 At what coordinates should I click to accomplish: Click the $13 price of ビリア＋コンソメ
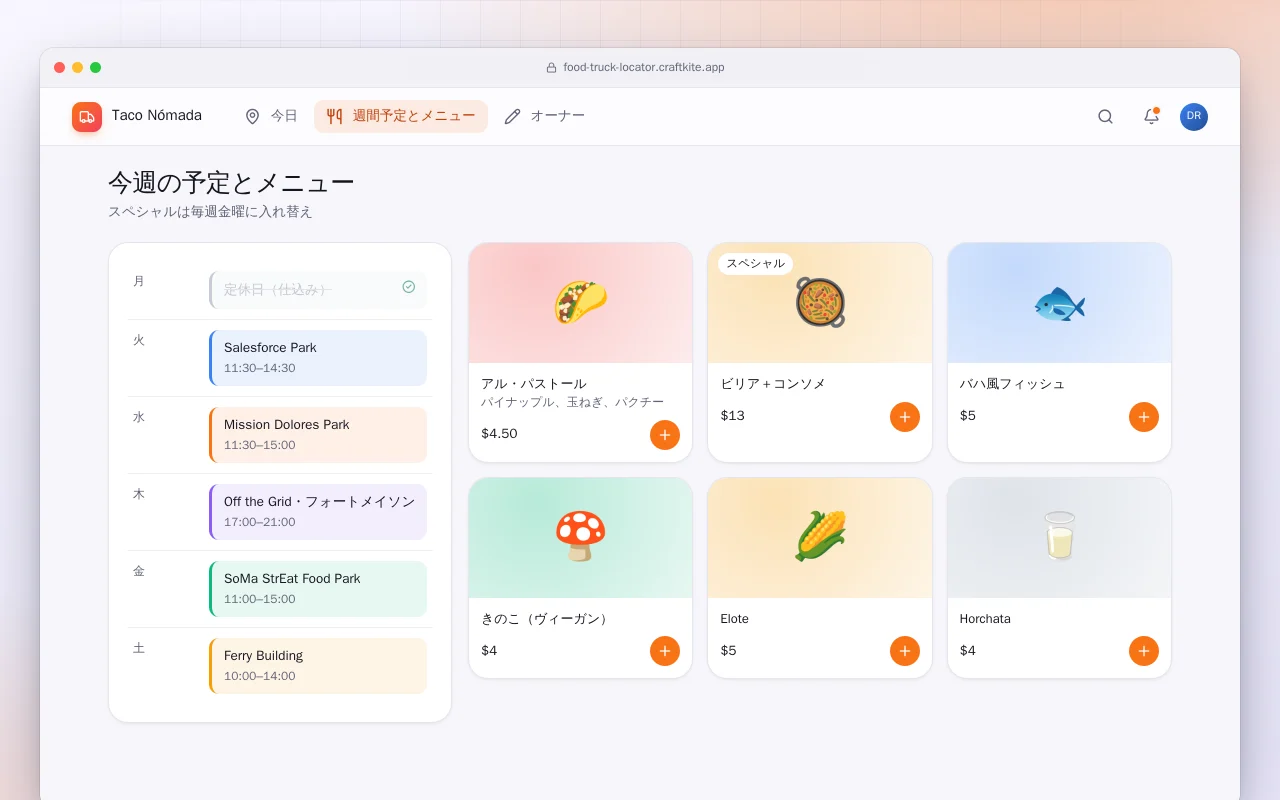coord(732,416)
